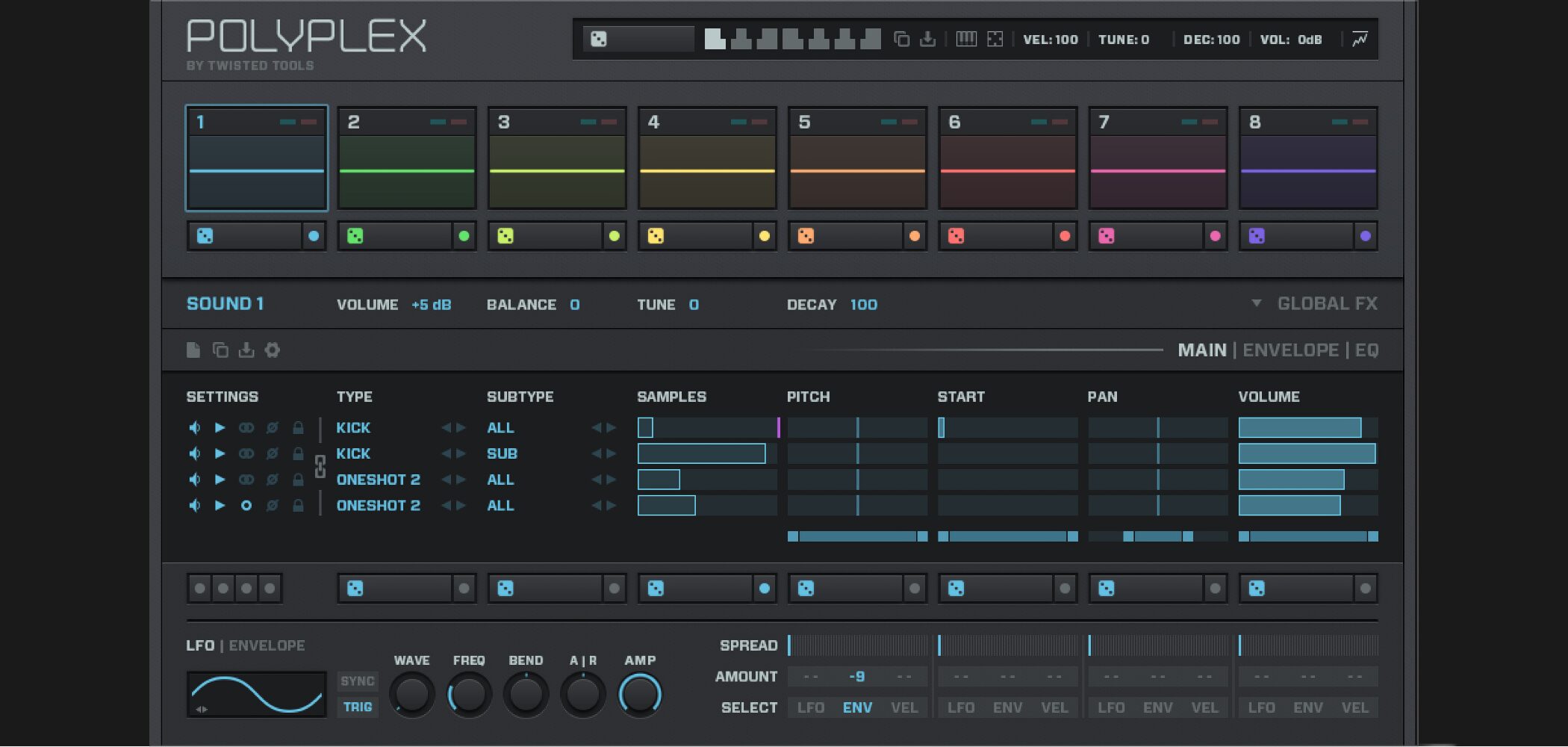Adjust the first KICK row volume slider
This screenshot has width=1568, height=747.
(x=1308, y=427)
